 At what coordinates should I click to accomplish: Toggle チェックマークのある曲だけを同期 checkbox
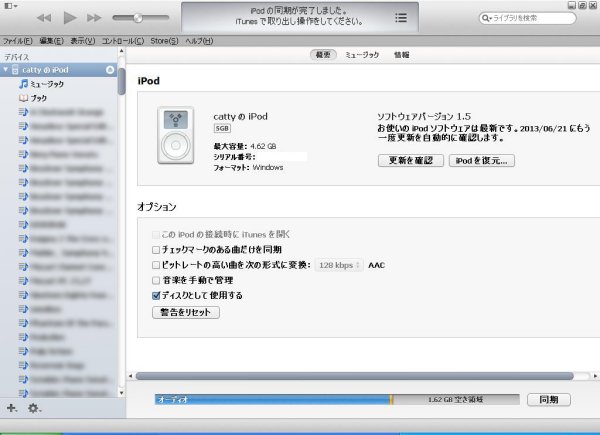pos(156,250)
